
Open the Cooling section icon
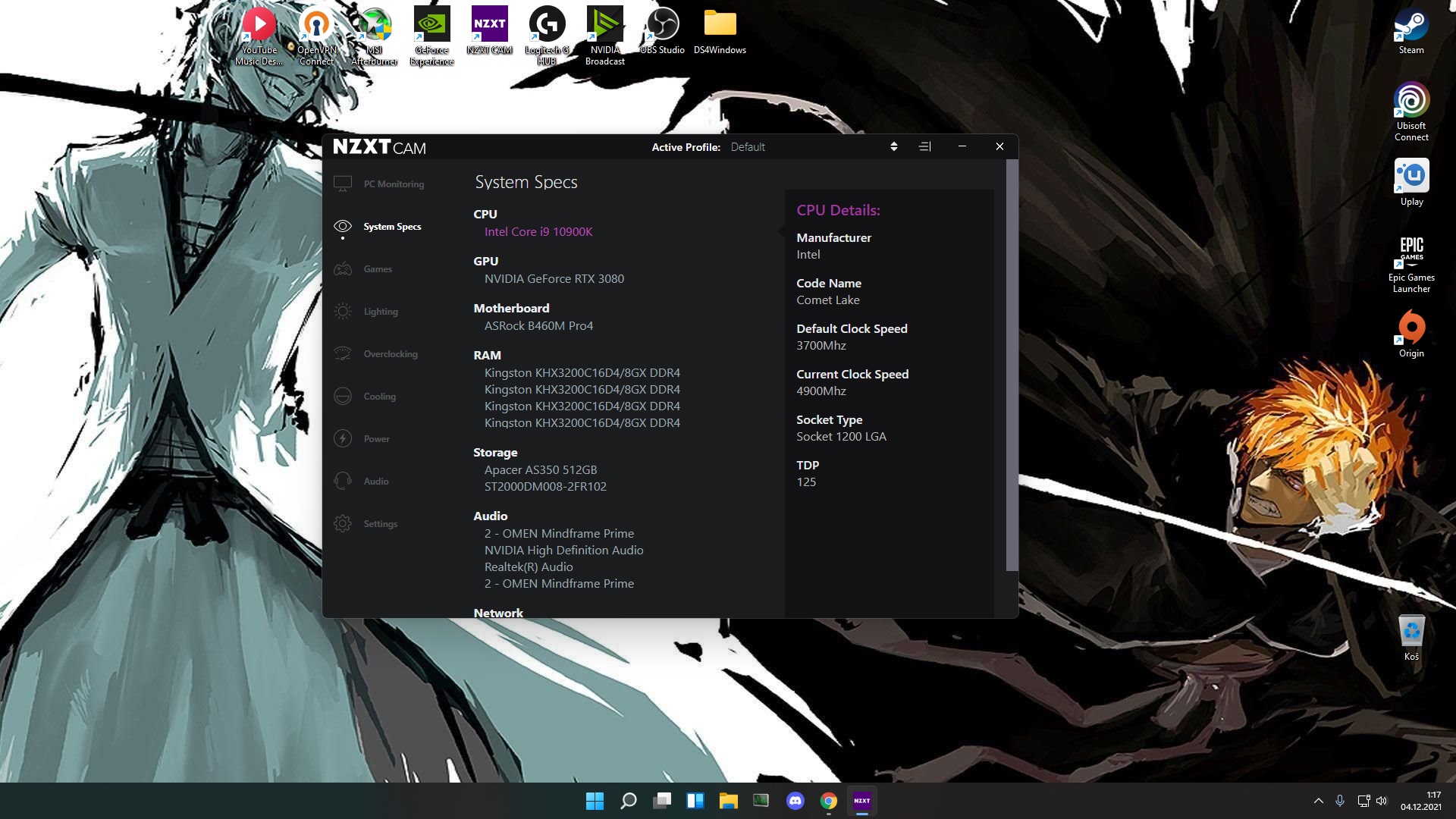point(343,397)
